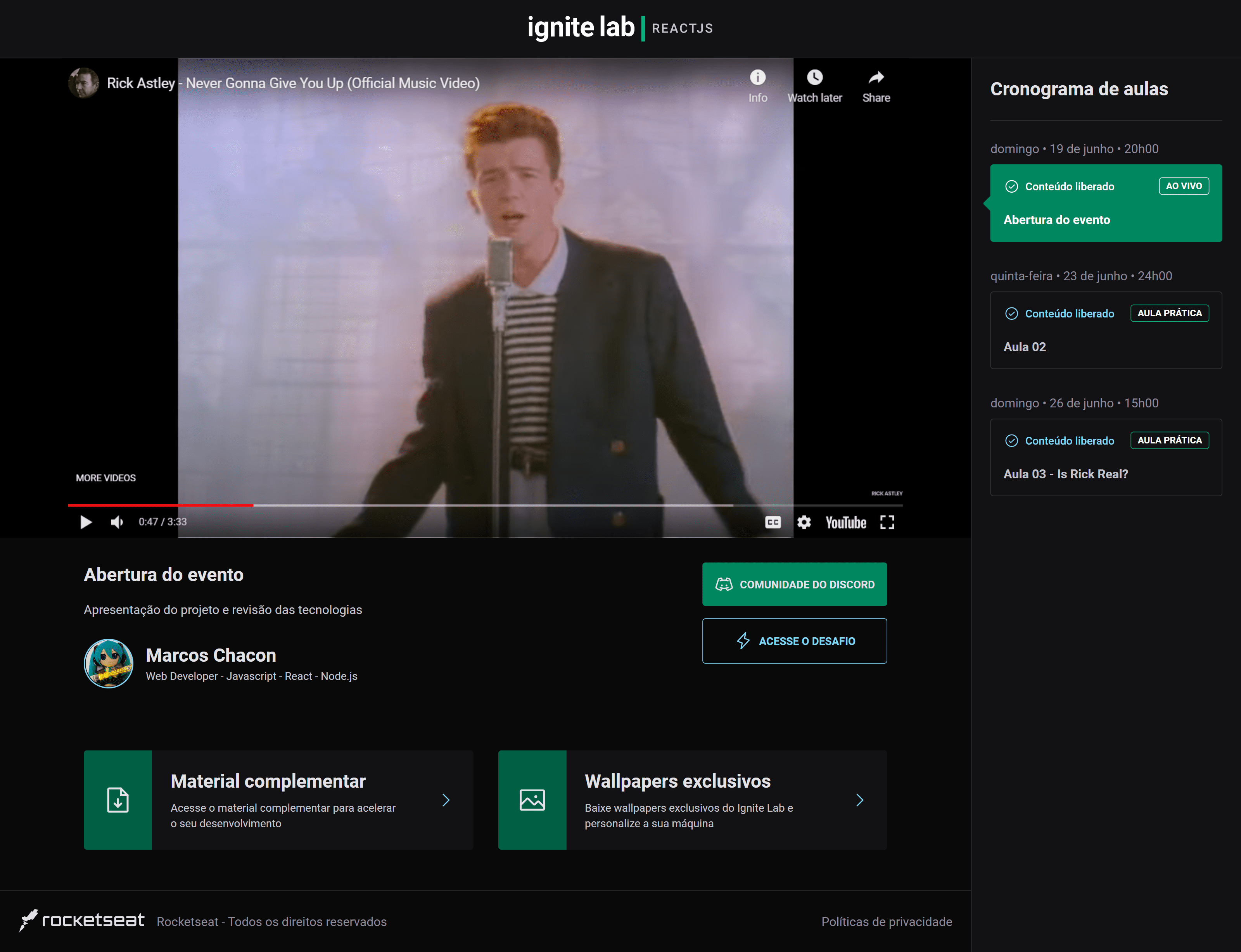Select the download icon on Material complementar

[118, 800]
